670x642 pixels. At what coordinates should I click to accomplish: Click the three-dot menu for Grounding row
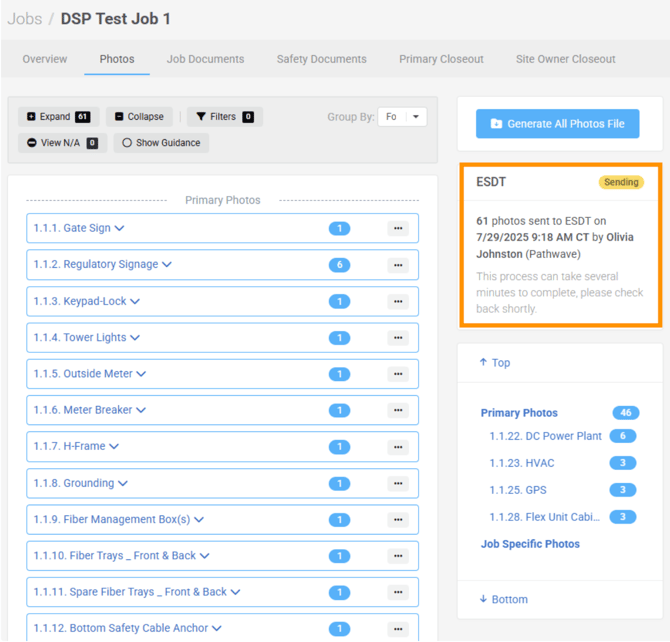click(398, 484)
